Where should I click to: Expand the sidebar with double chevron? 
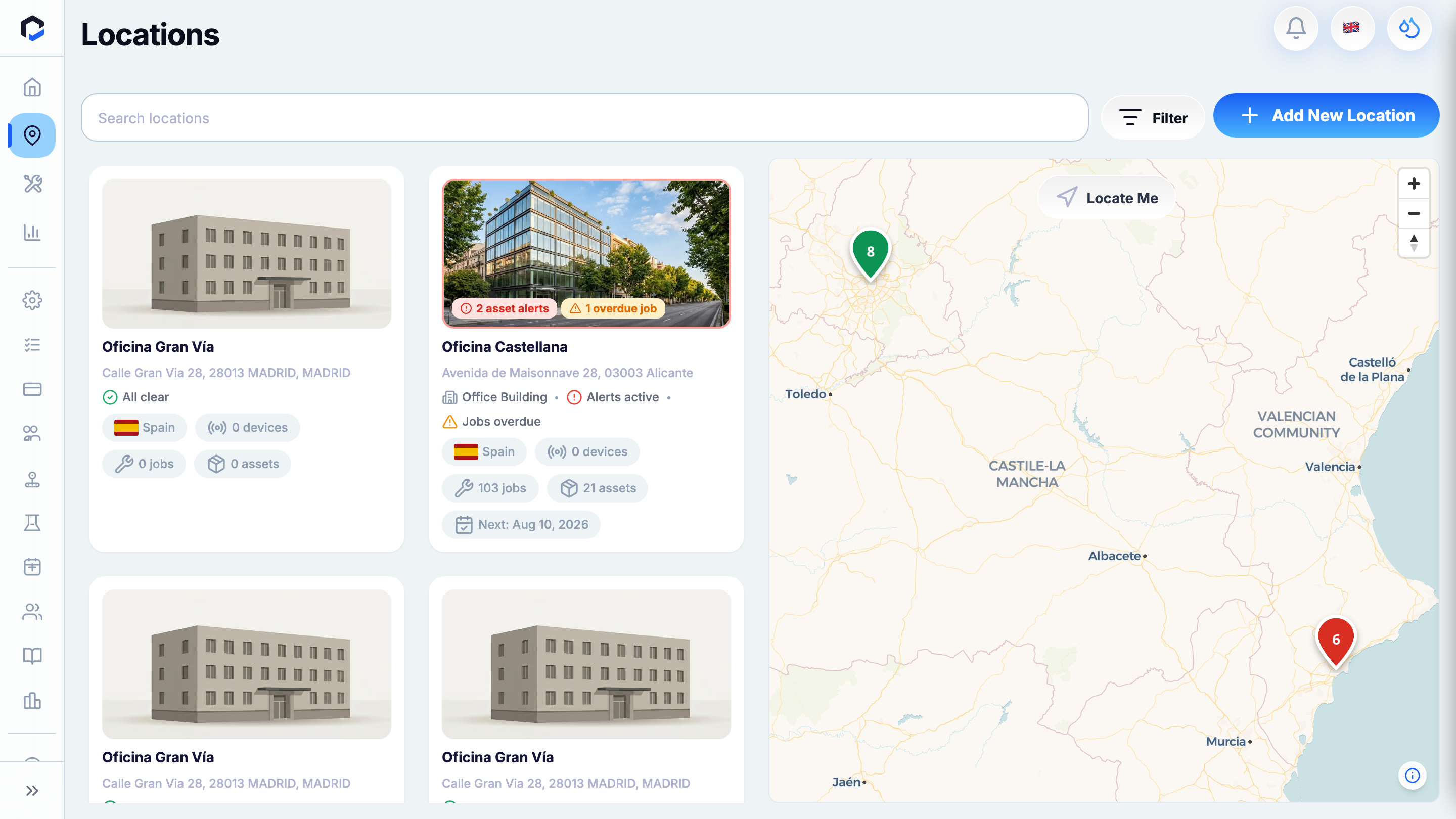pyautogui.click(x=32, y=791)
